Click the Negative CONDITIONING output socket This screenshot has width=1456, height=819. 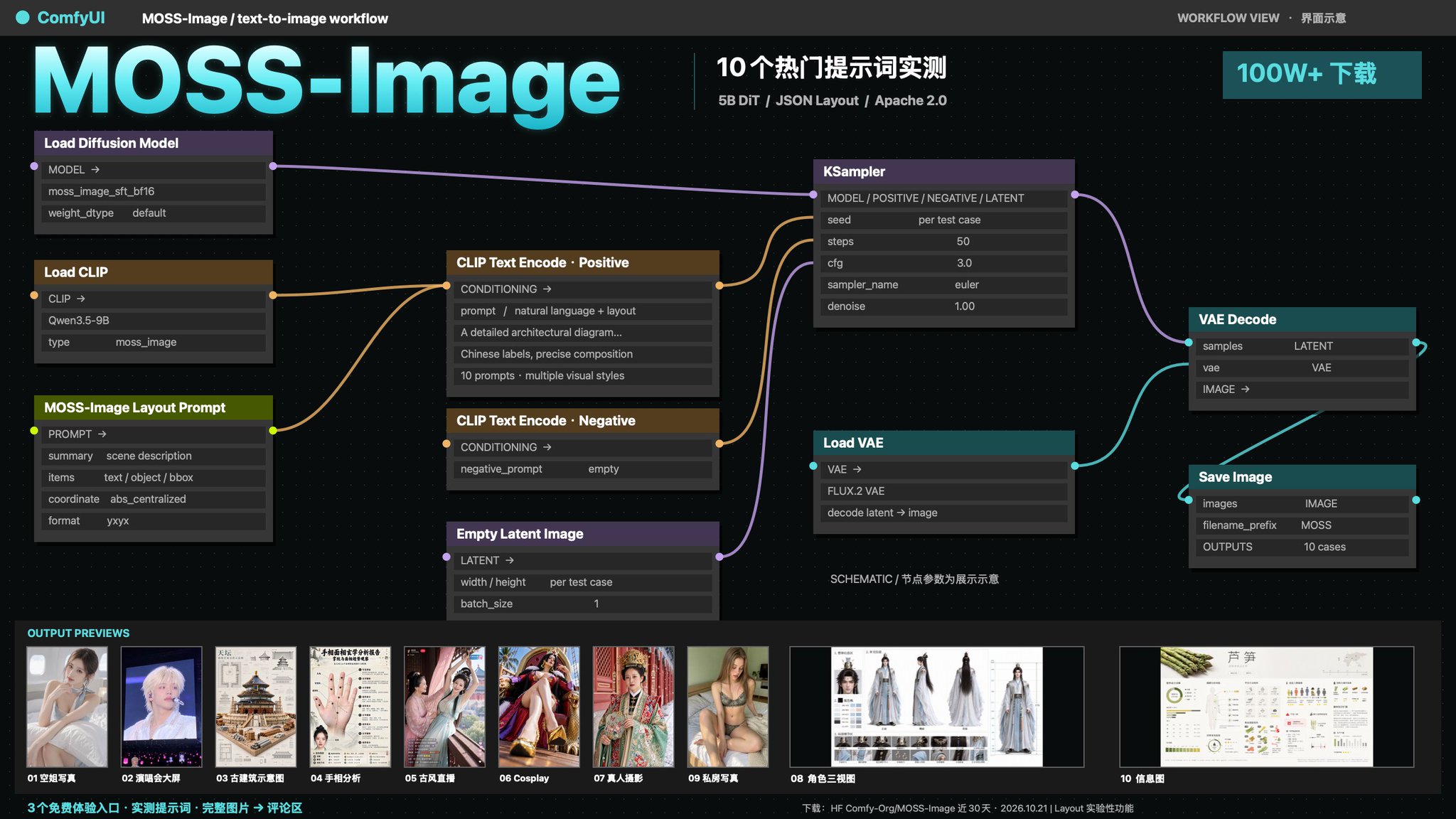[719, 444]
